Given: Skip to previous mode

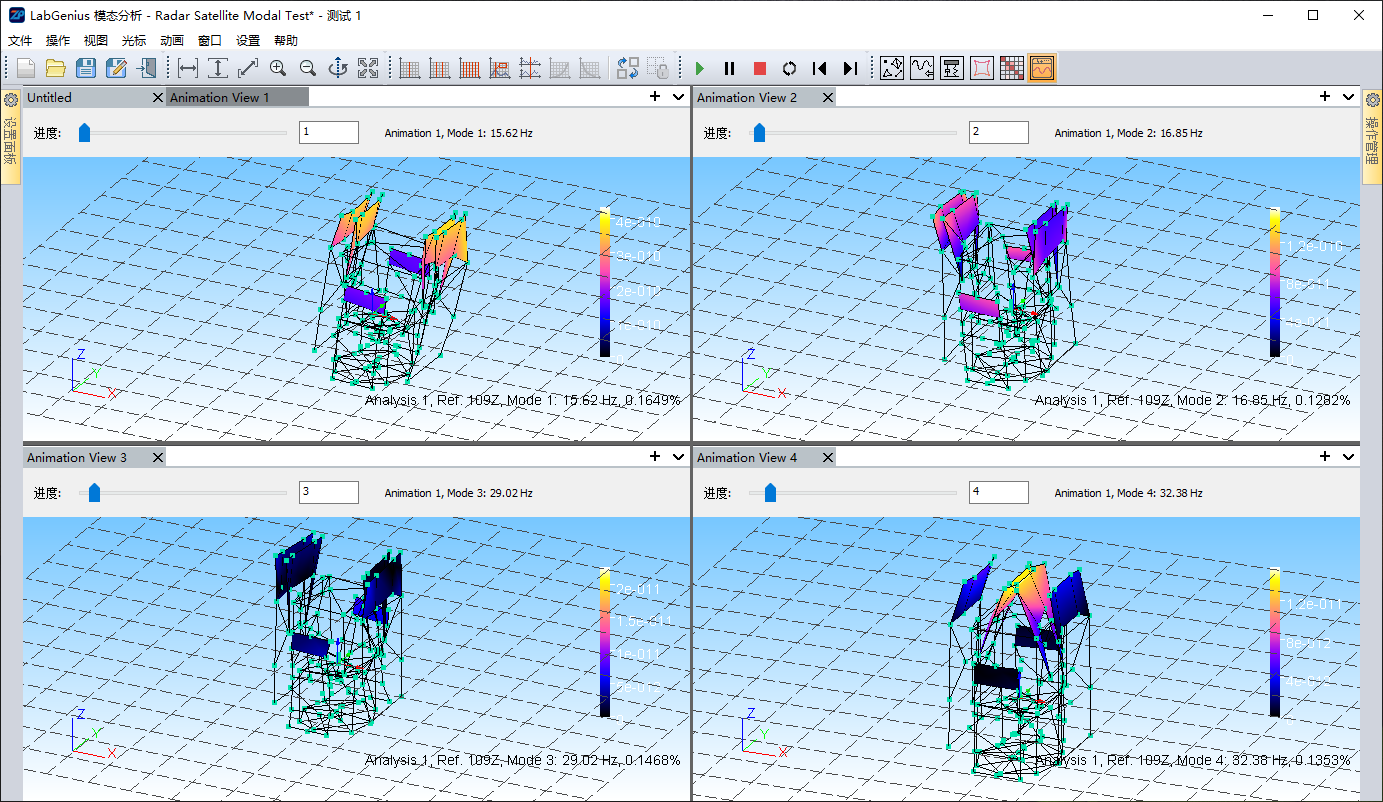Looking at the screenshot, I should click(x=820, y=68).
